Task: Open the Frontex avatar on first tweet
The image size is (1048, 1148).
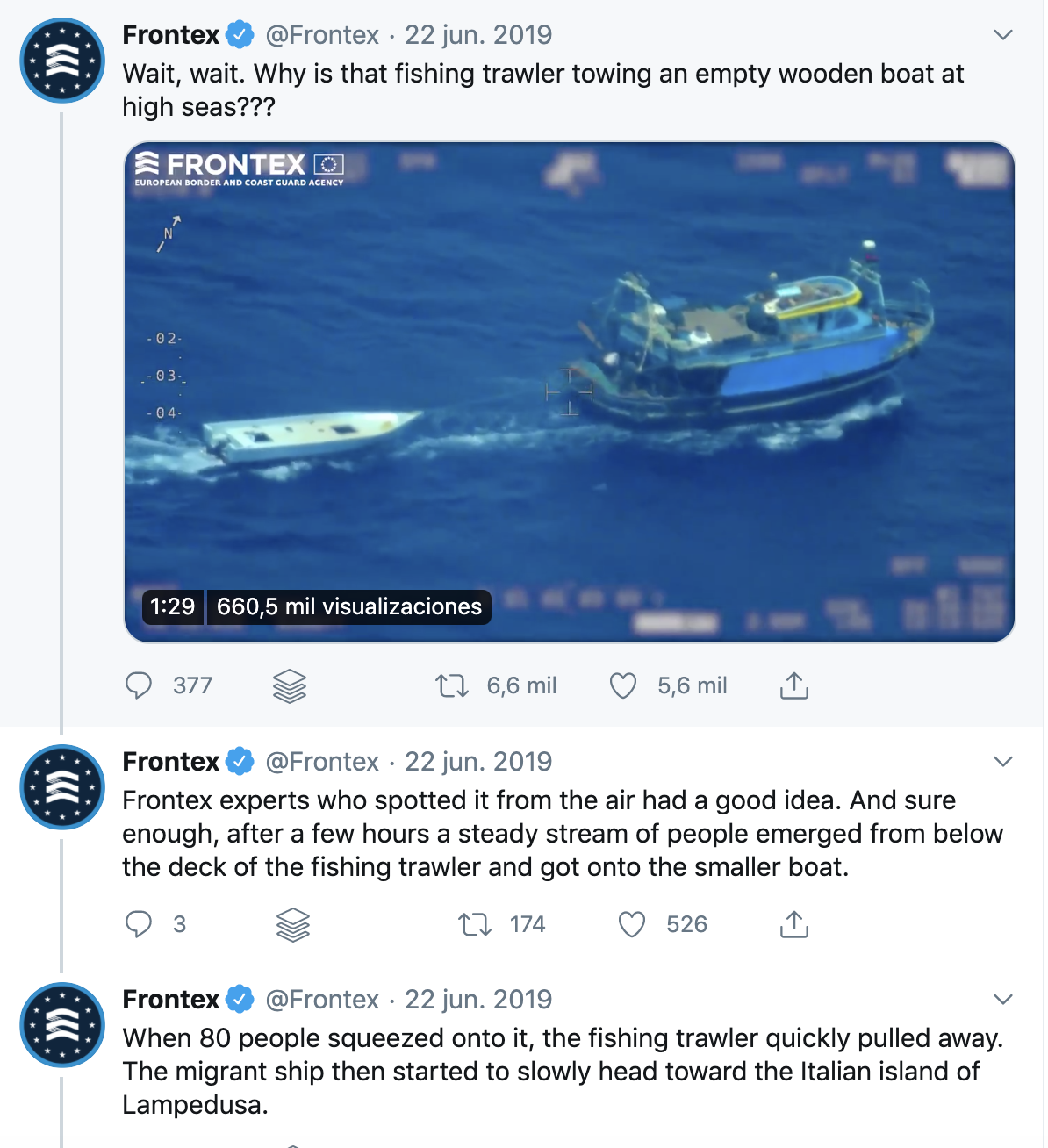Action: [x=62, y=61]
